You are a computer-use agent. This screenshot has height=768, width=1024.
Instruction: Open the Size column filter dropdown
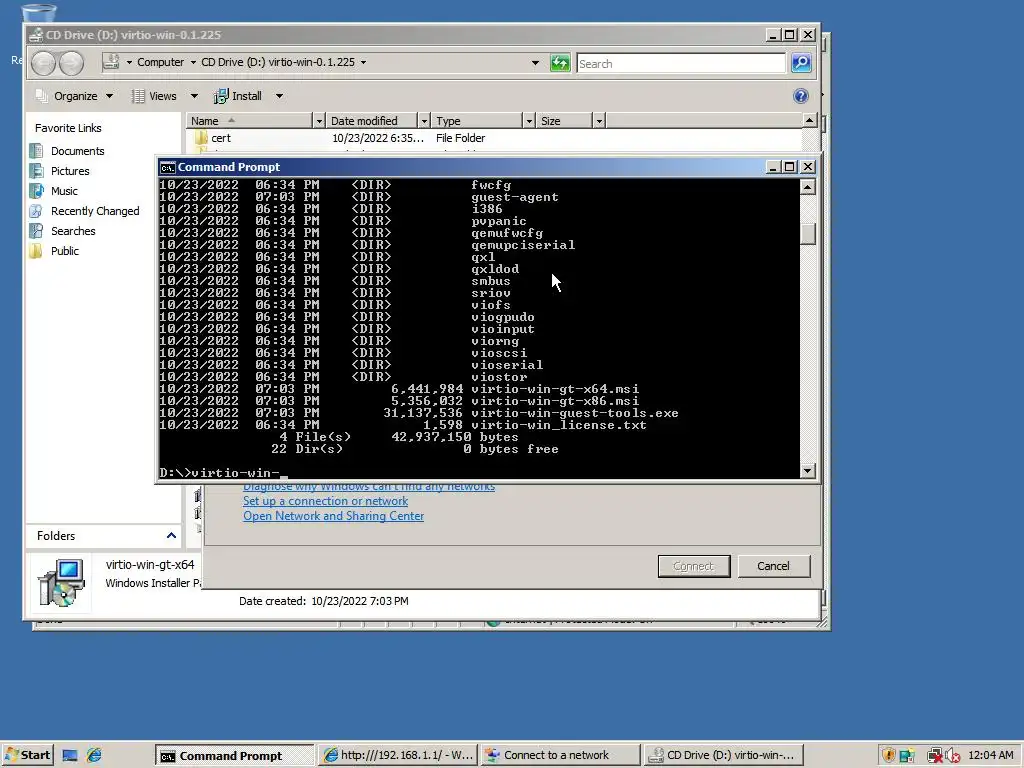tap(599, 121)
